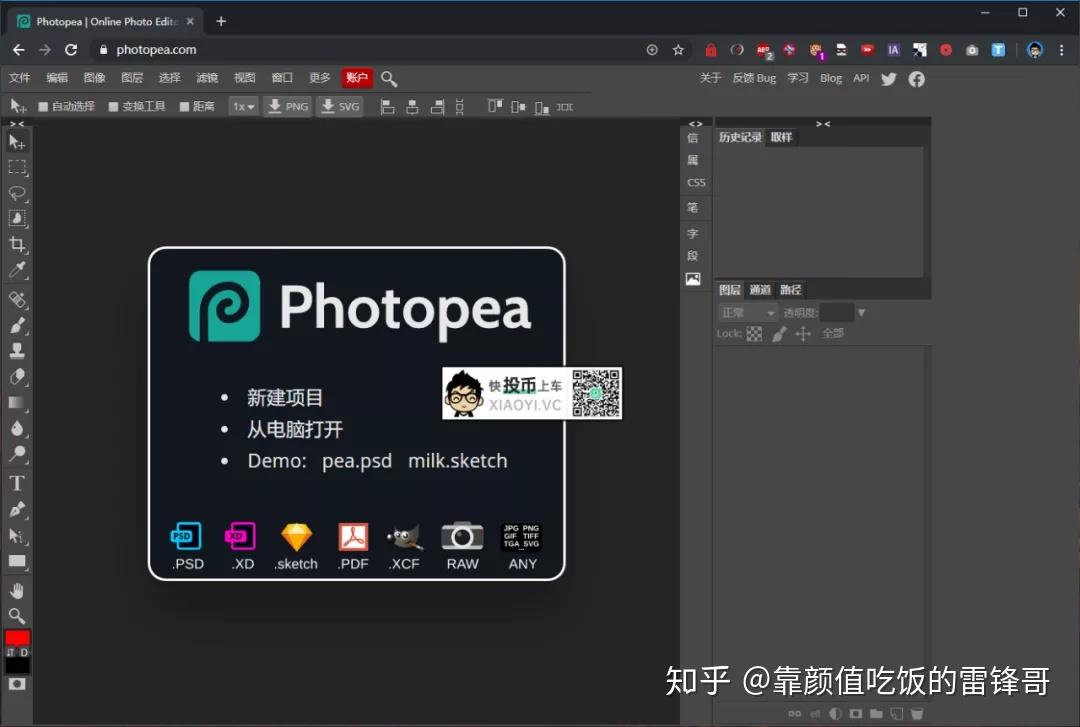Select the Gradient tool
This screenshot has width=1080, height=727.
pyautogui.click(x=17, y=403)
